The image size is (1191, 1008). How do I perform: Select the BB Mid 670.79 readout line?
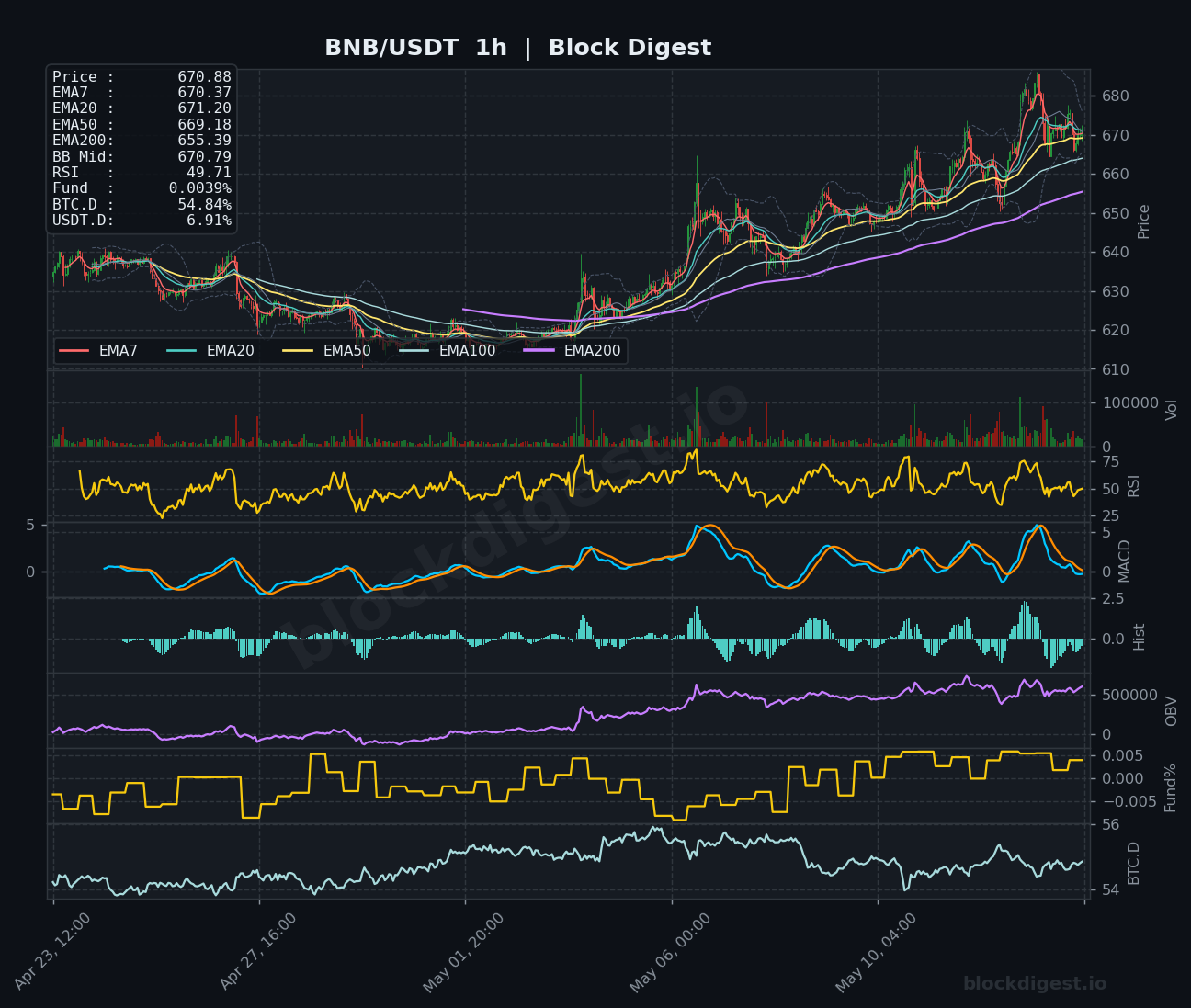[142, 156]
